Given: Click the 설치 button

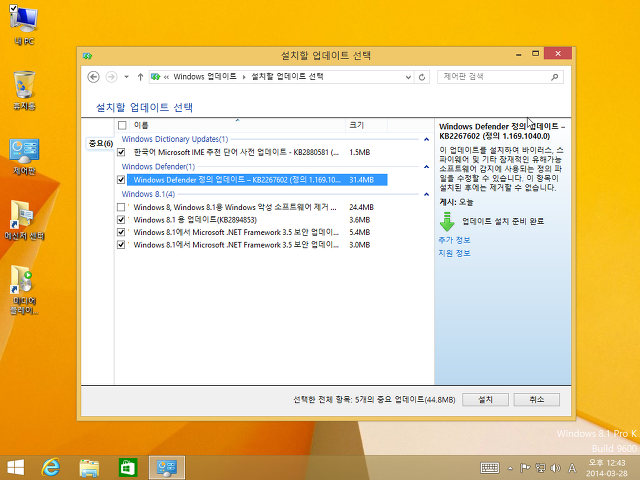Looking at the screenshot, I should coord(485,400).
